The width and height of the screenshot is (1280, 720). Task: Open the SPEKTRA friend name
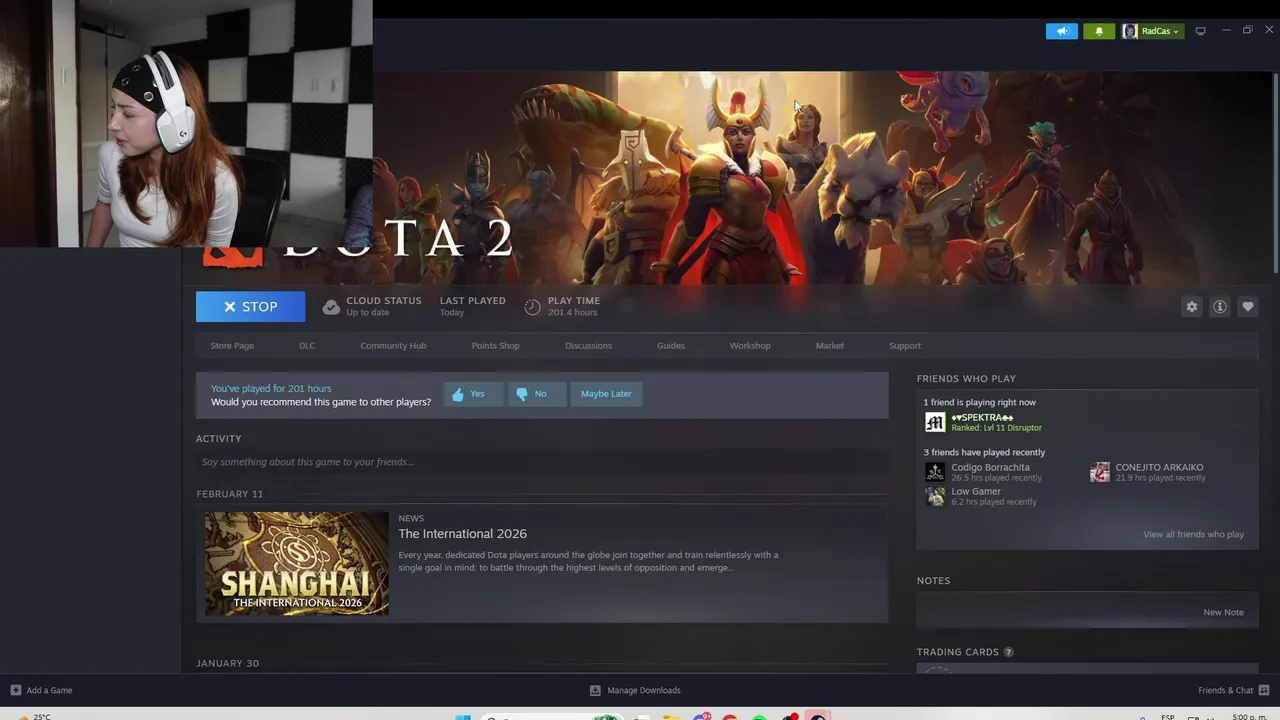tap(982, 417)
